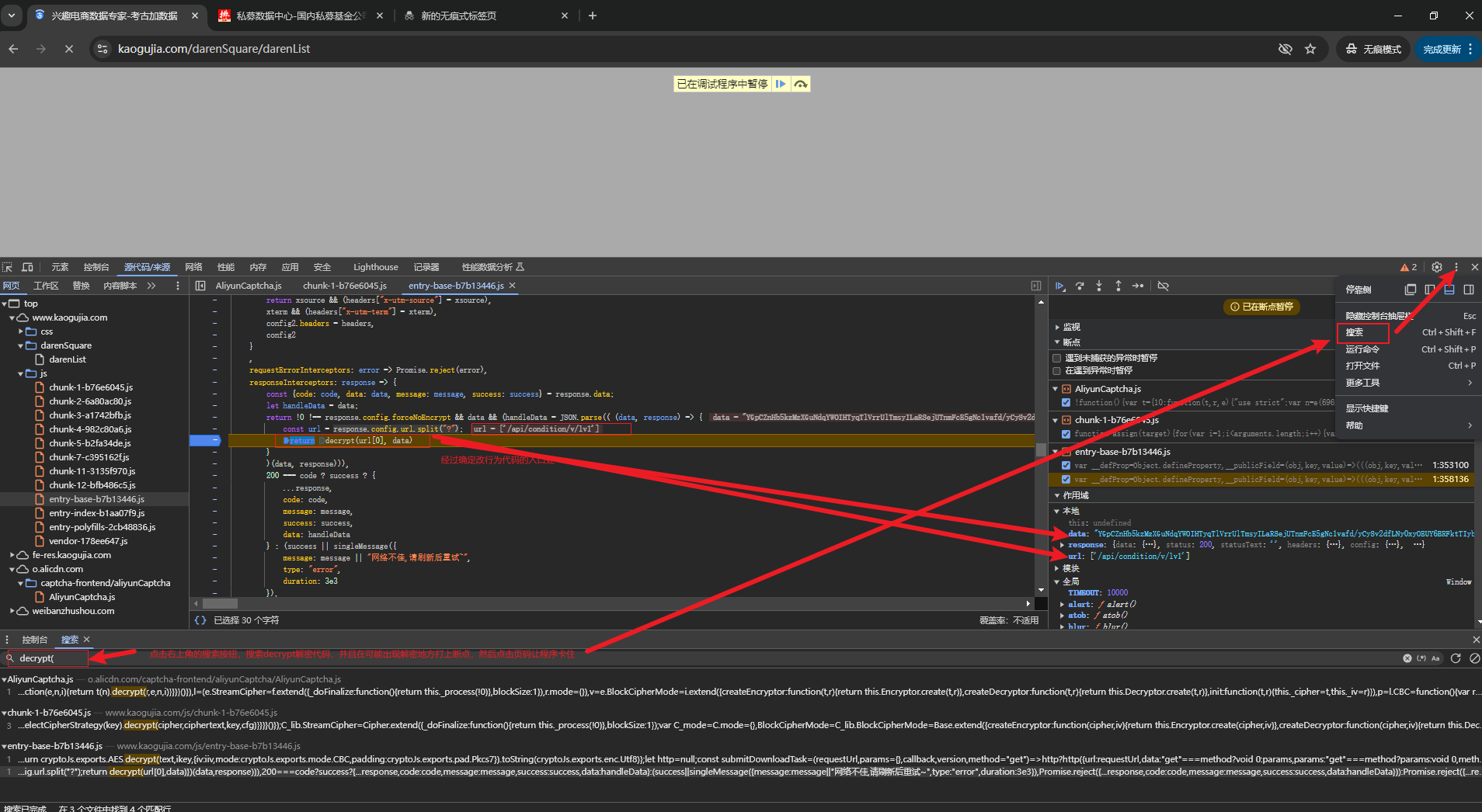
Task: Expand fe-res.kaogujia.com domain
Action: (x=12, y=555)
